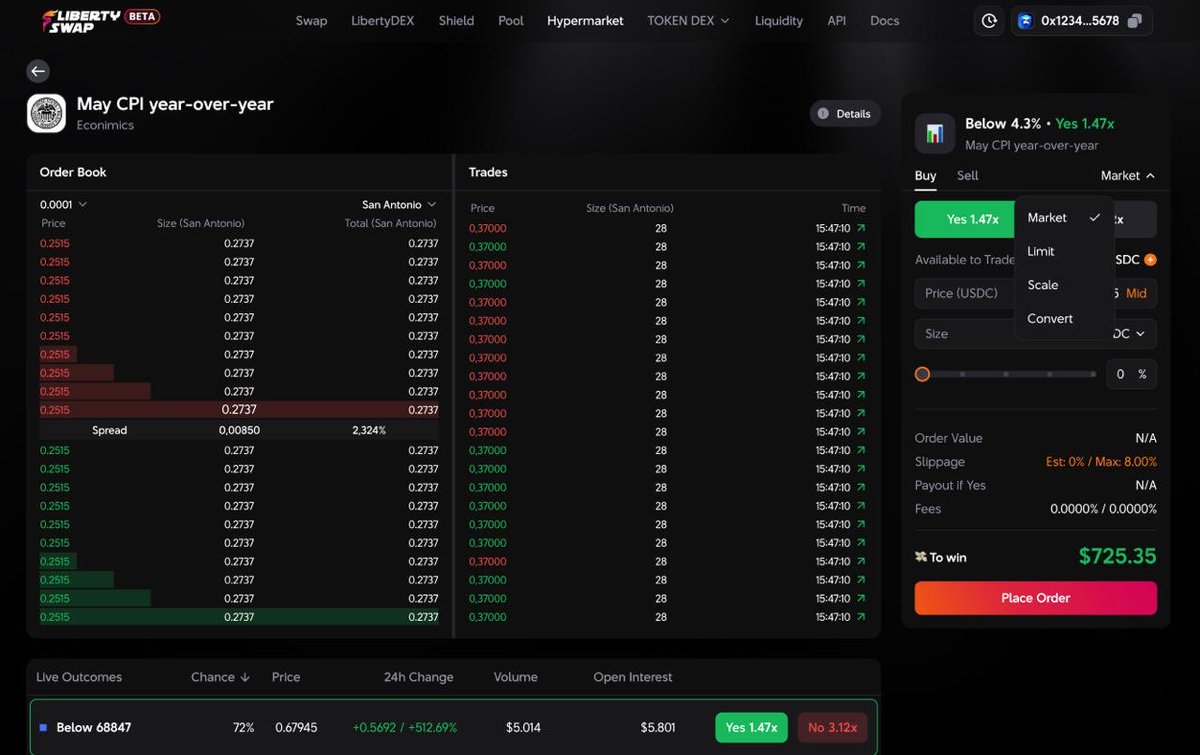This screenshot has width=1200, height=755.
Task: Click the Spread row value 2,324%
Action: (x=369, y=430)
